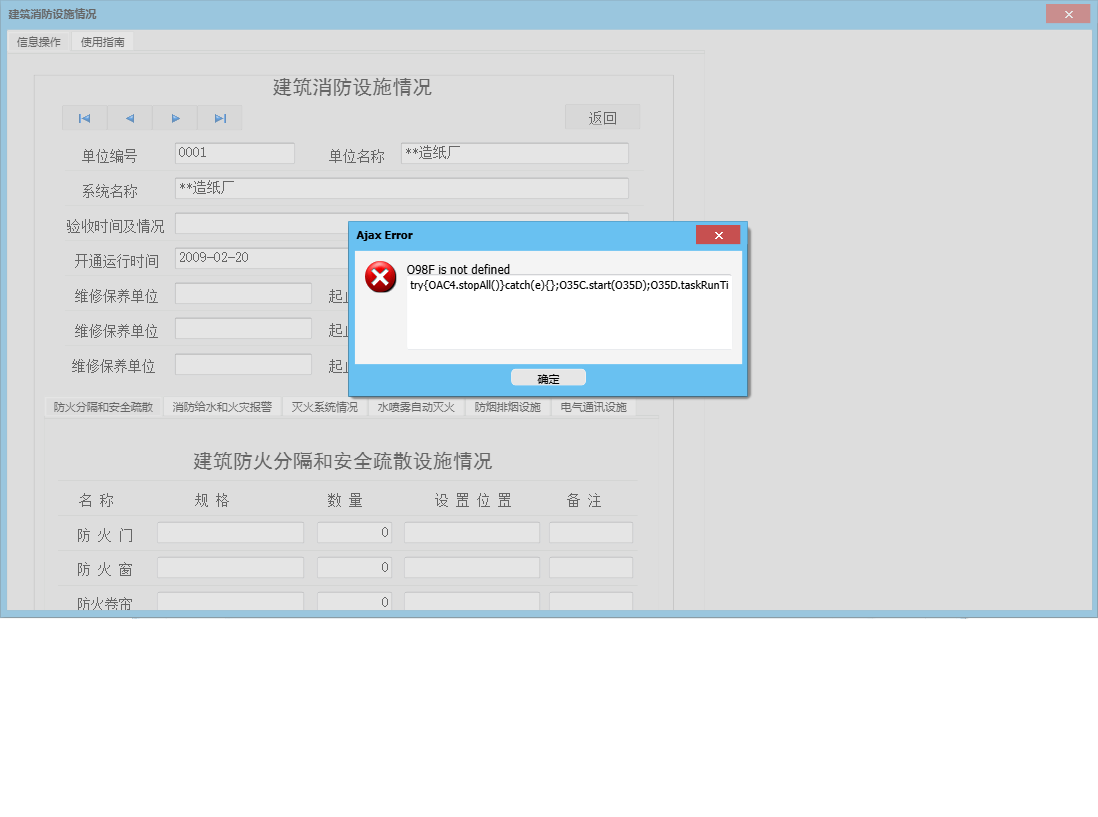Viewport: 1098px width, 817px height.
Task: Click the 单位编号 field showing 0001
Action: tap(234, 152)
